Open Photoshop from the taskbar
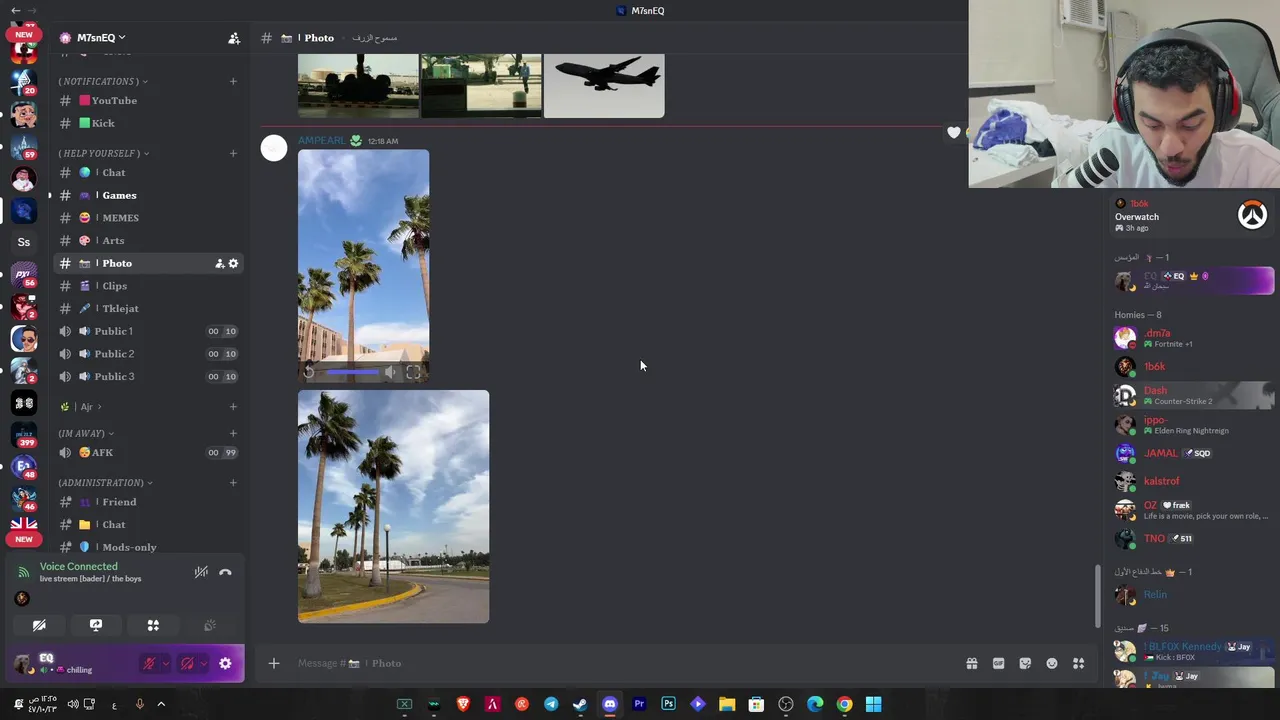Screen dimensions: 1280x720 [x=668, y=705]
